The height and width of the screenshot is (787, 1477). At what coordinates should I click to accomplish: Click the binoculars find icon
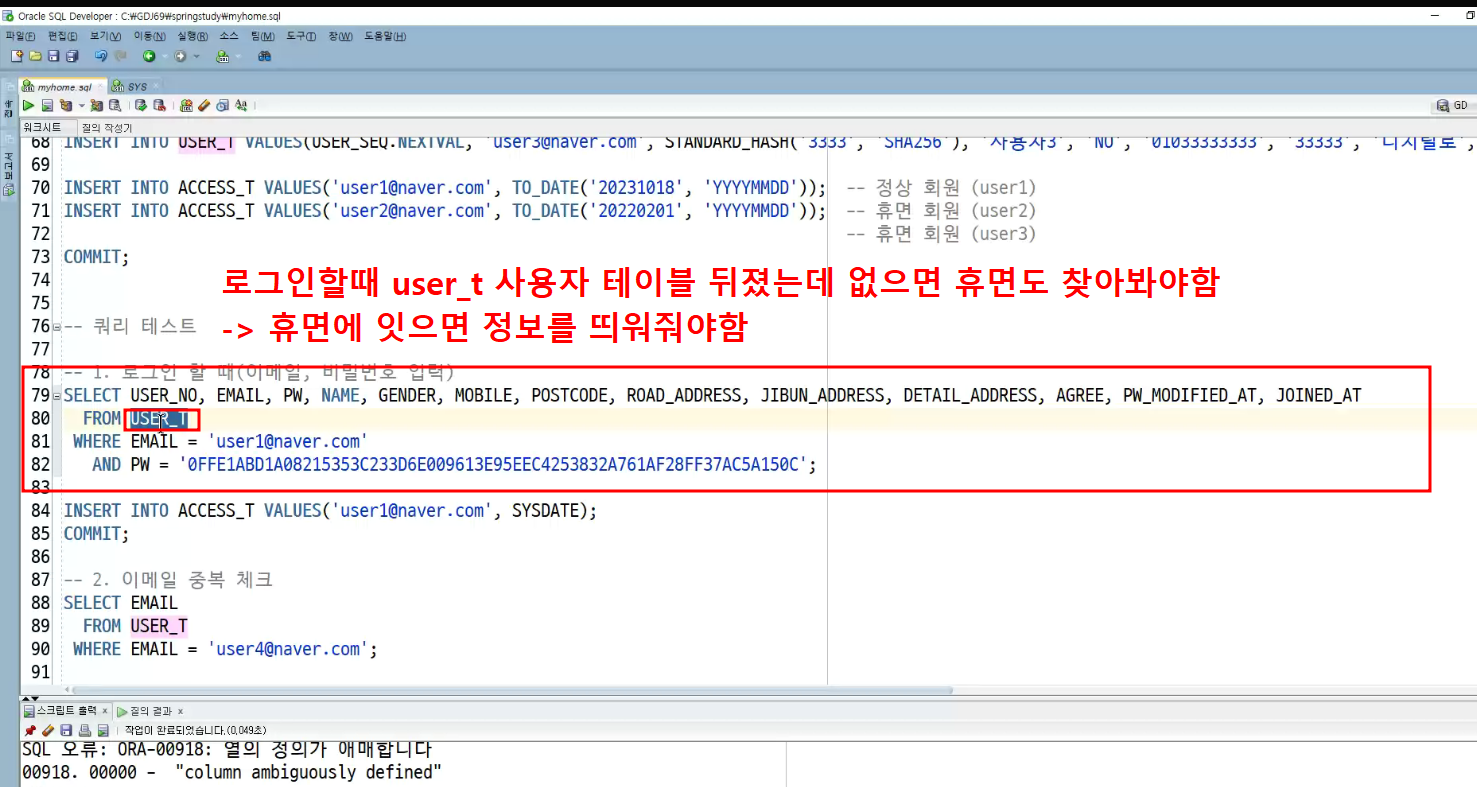coord(265,56)
